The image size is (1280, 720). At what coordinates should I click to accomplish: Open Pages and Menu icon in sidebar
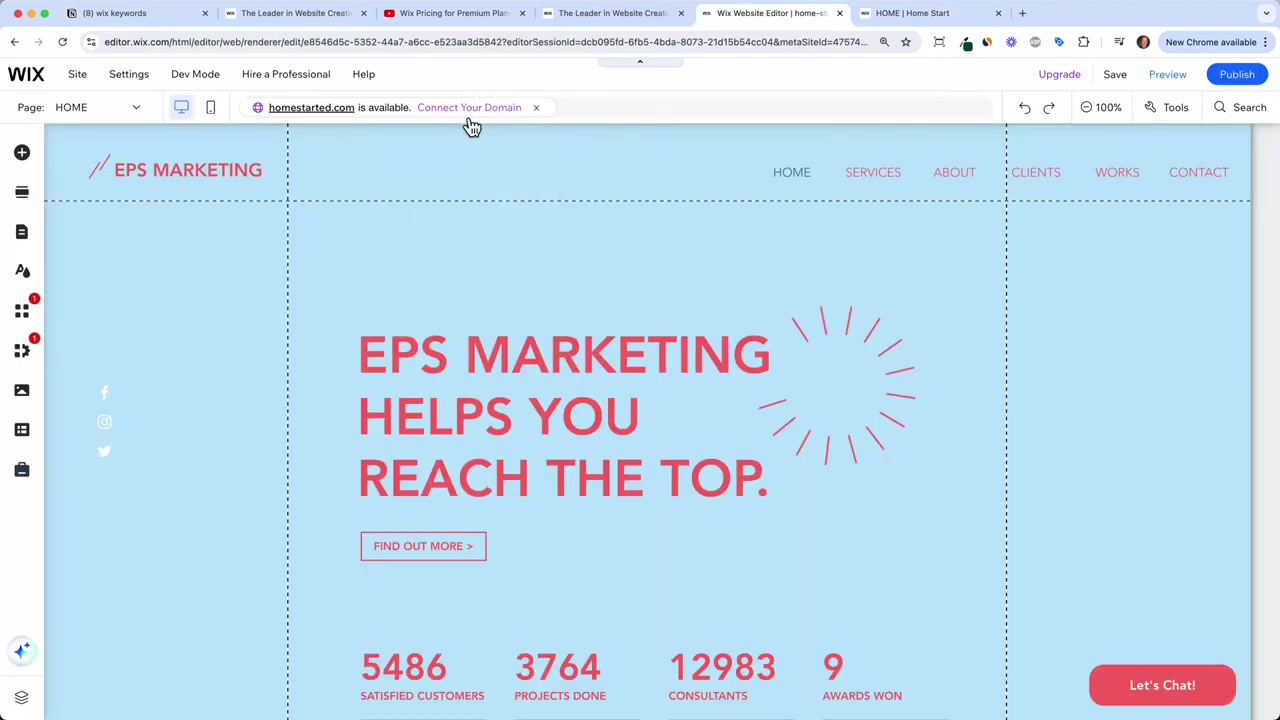22,232
